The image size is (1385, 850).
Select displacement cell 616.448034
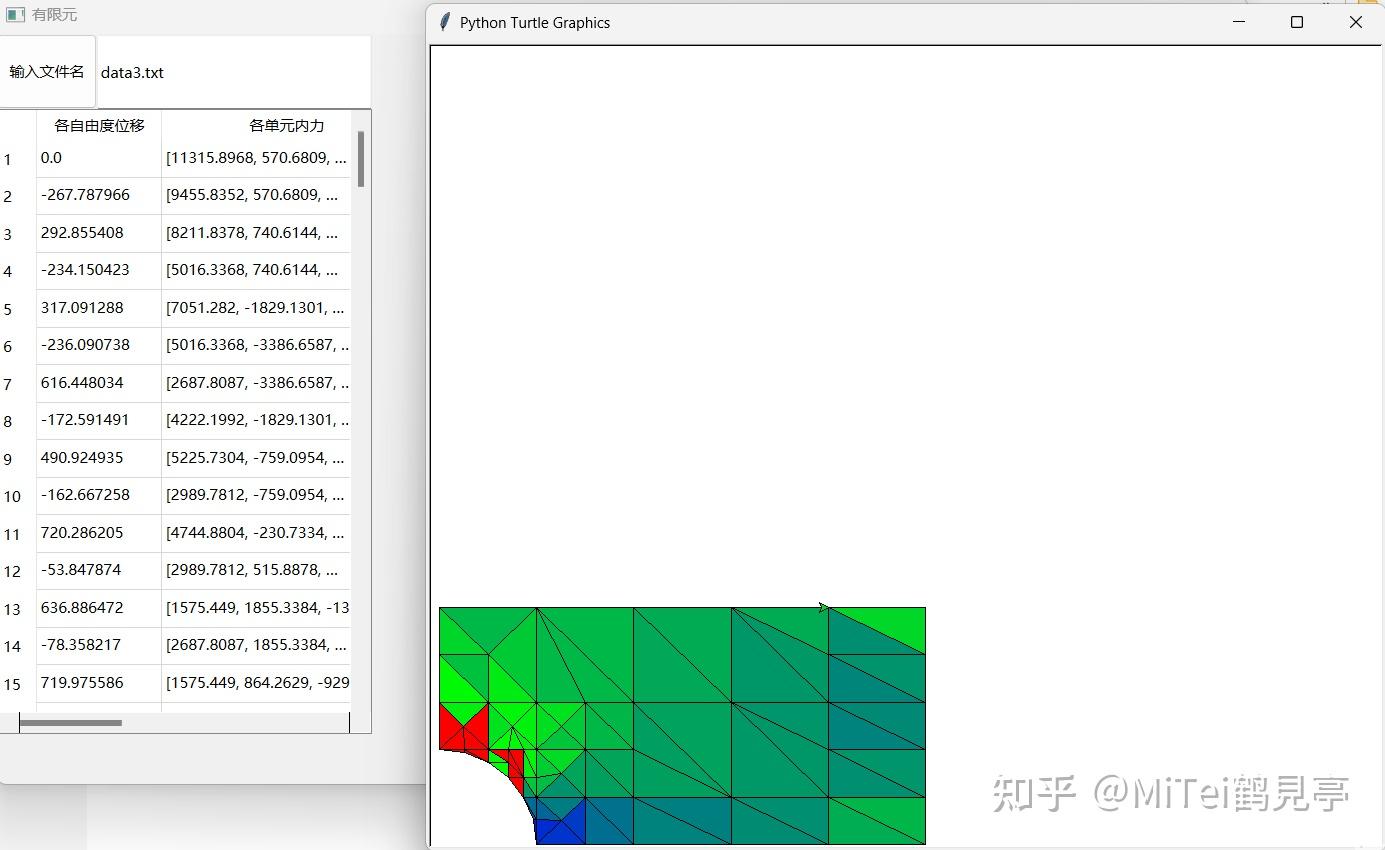pos(99,383)
